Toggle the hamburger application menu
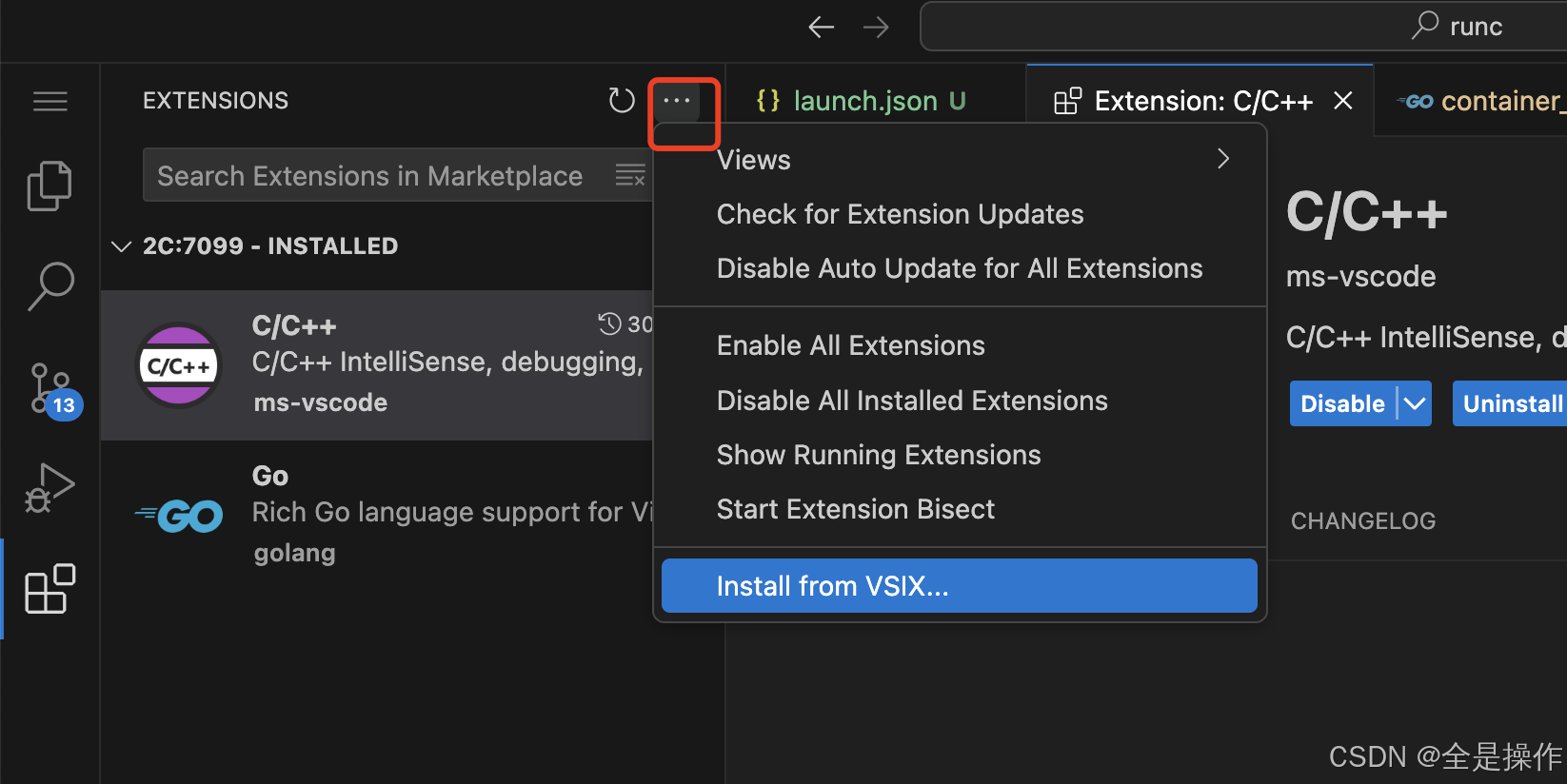 pyautogui.click(x=50, y=101)
